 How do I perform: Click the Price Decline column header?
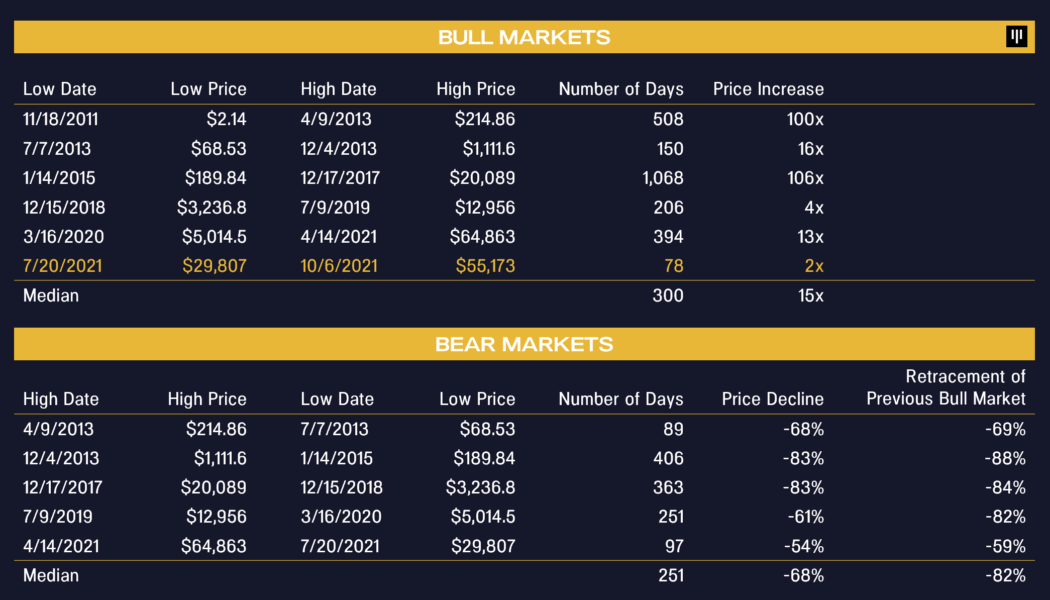point(772,399)
